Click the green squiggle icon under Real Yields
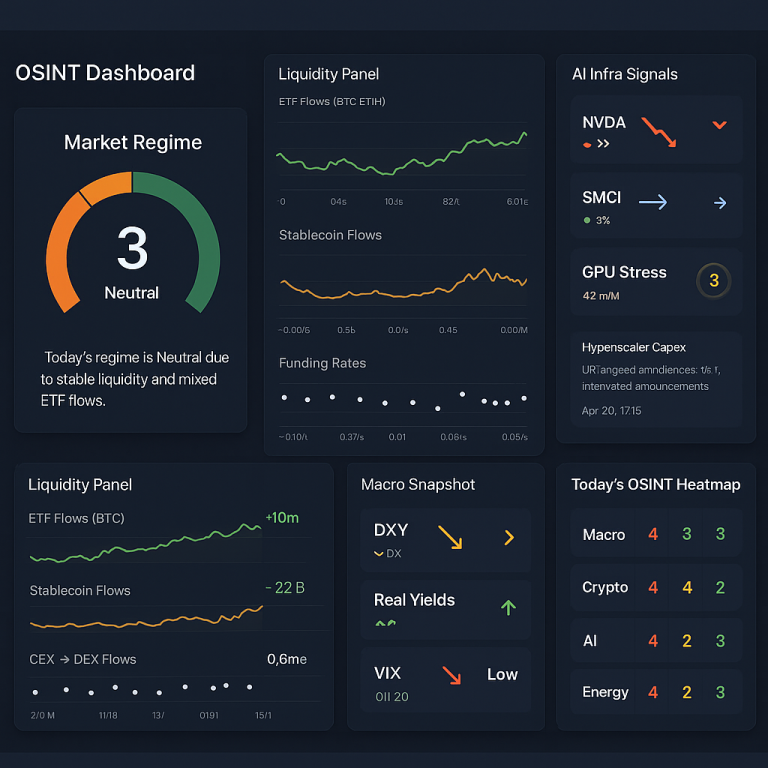This screenshot has height=768, width=768. pyautogui.click(x=385, y=623)
